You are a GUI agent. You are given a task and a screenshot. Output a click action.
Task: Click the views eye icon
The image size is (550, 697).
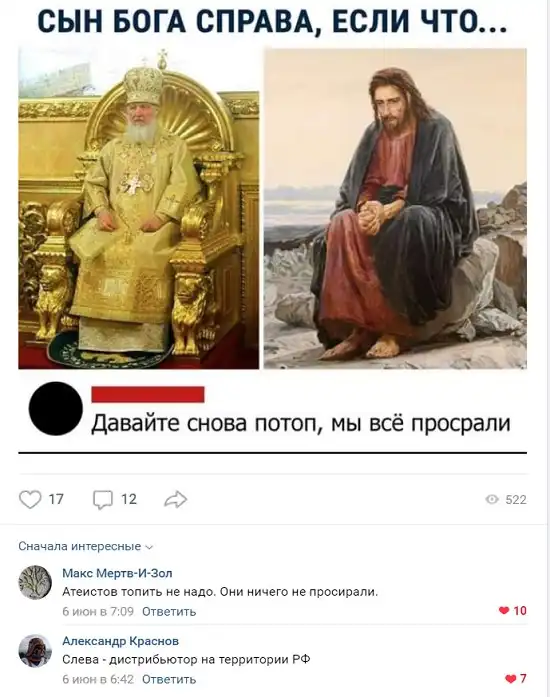click(492, 500)
